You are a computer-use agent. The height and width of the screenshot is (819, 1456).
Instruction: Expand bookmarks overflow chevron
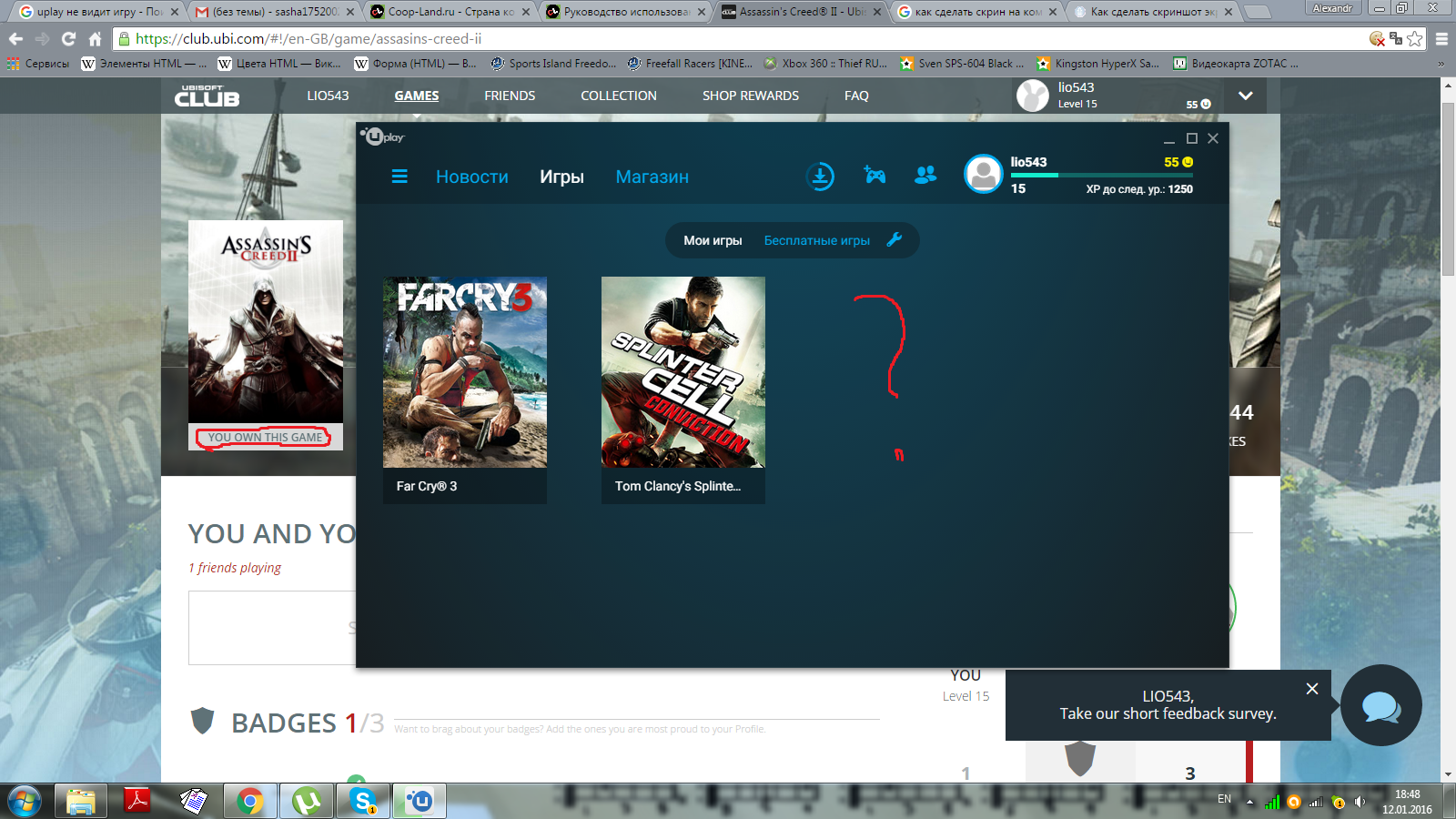(x=1441, y=64)
